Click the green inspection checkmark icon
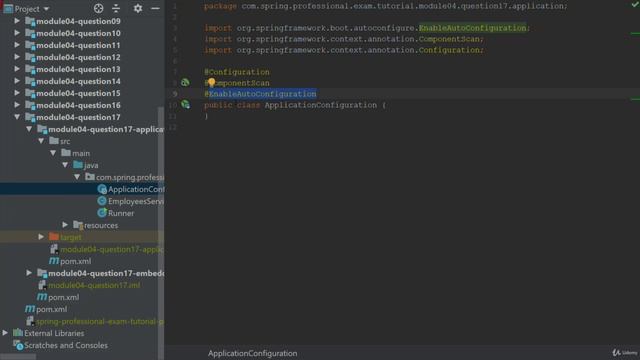The width and height of the screenshot is (640, 360). pos(635,4)
